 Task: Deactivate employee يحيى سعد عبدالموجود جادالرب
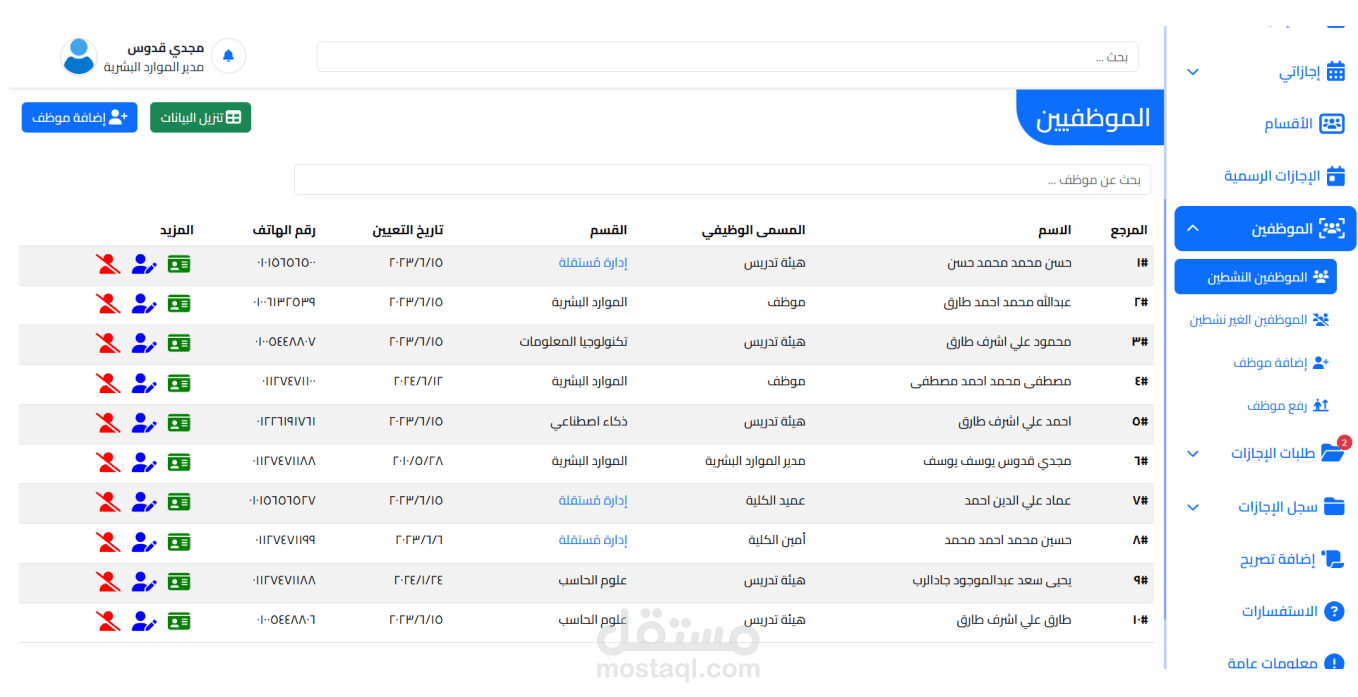pyautogui.click(x=108, y=581)
